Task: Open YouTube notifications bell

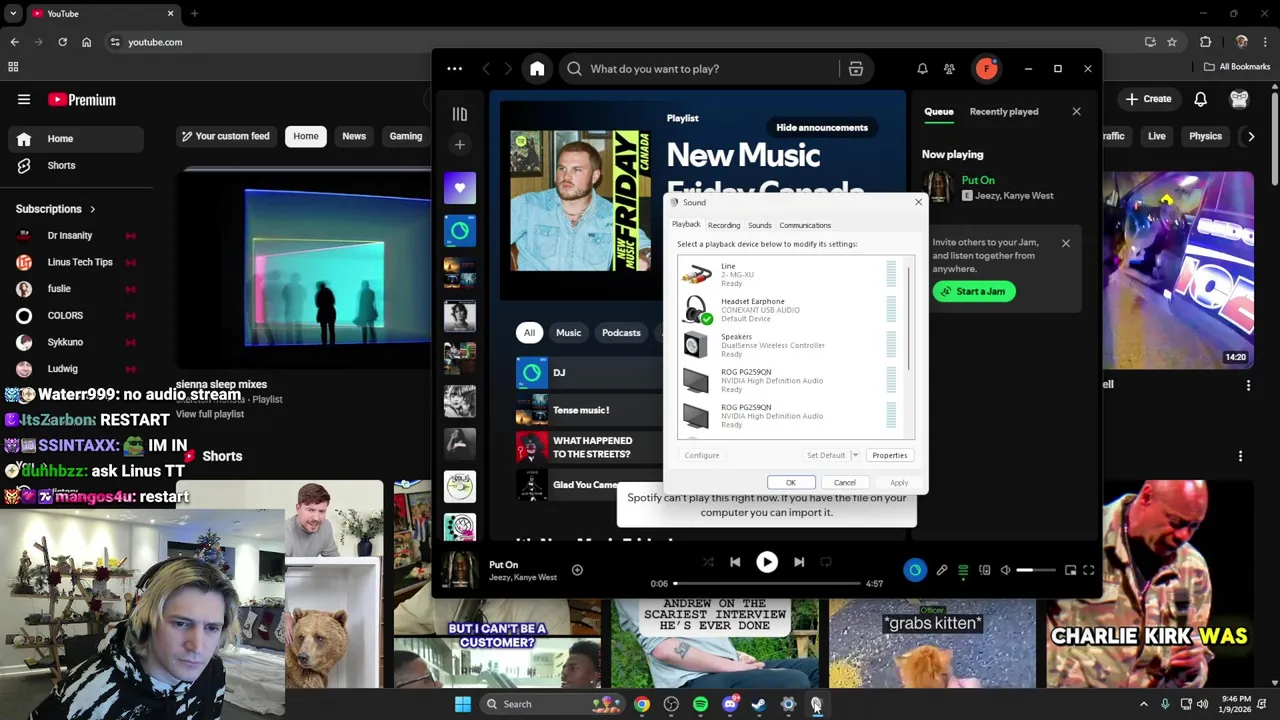Action: click(1200, 99)
